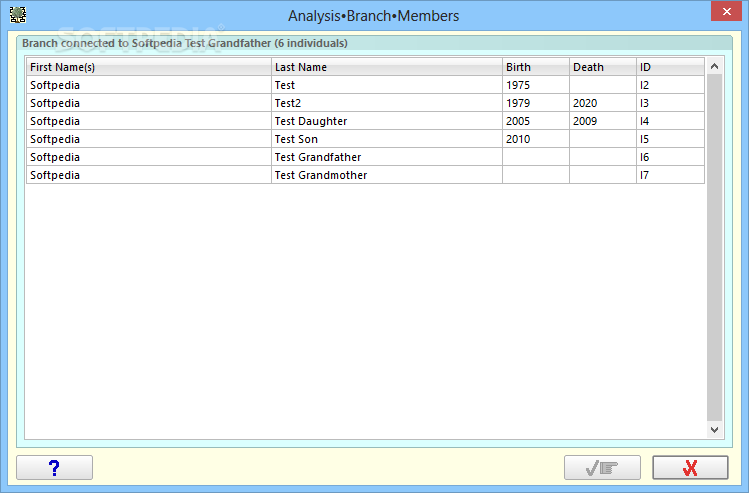Click ID cell I7
Screen dimensions: 749x493
[x=670, y=175]
